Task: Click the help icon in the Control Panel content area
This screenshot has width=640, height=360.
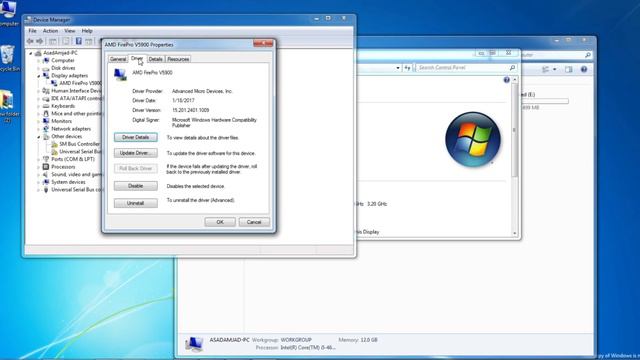Action: [x=507, y=80]
